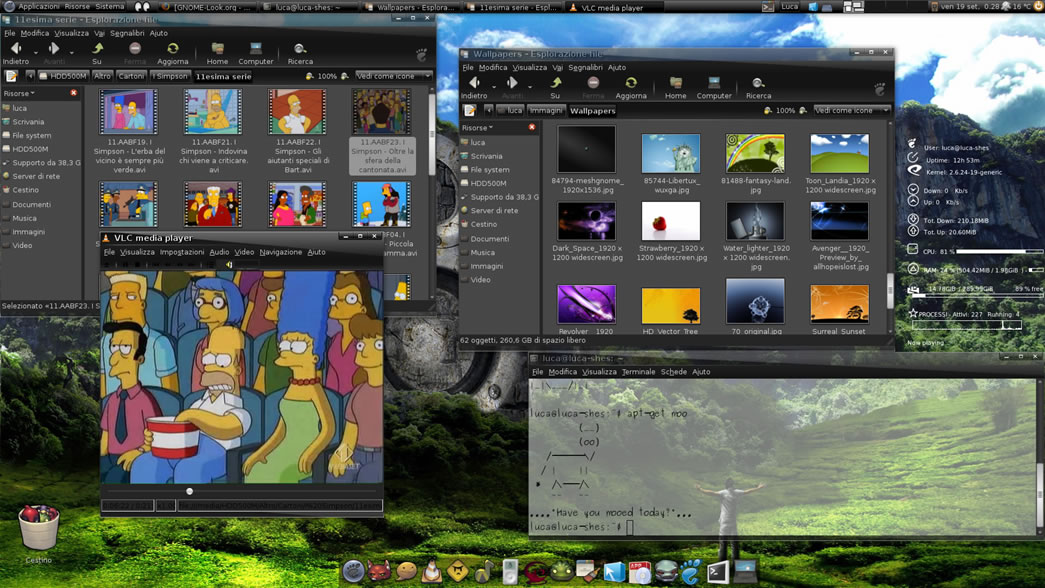1045x588 pixels.
Task: Toggle location edit button in 11esima serie window
Action: [x=12, y=76]
